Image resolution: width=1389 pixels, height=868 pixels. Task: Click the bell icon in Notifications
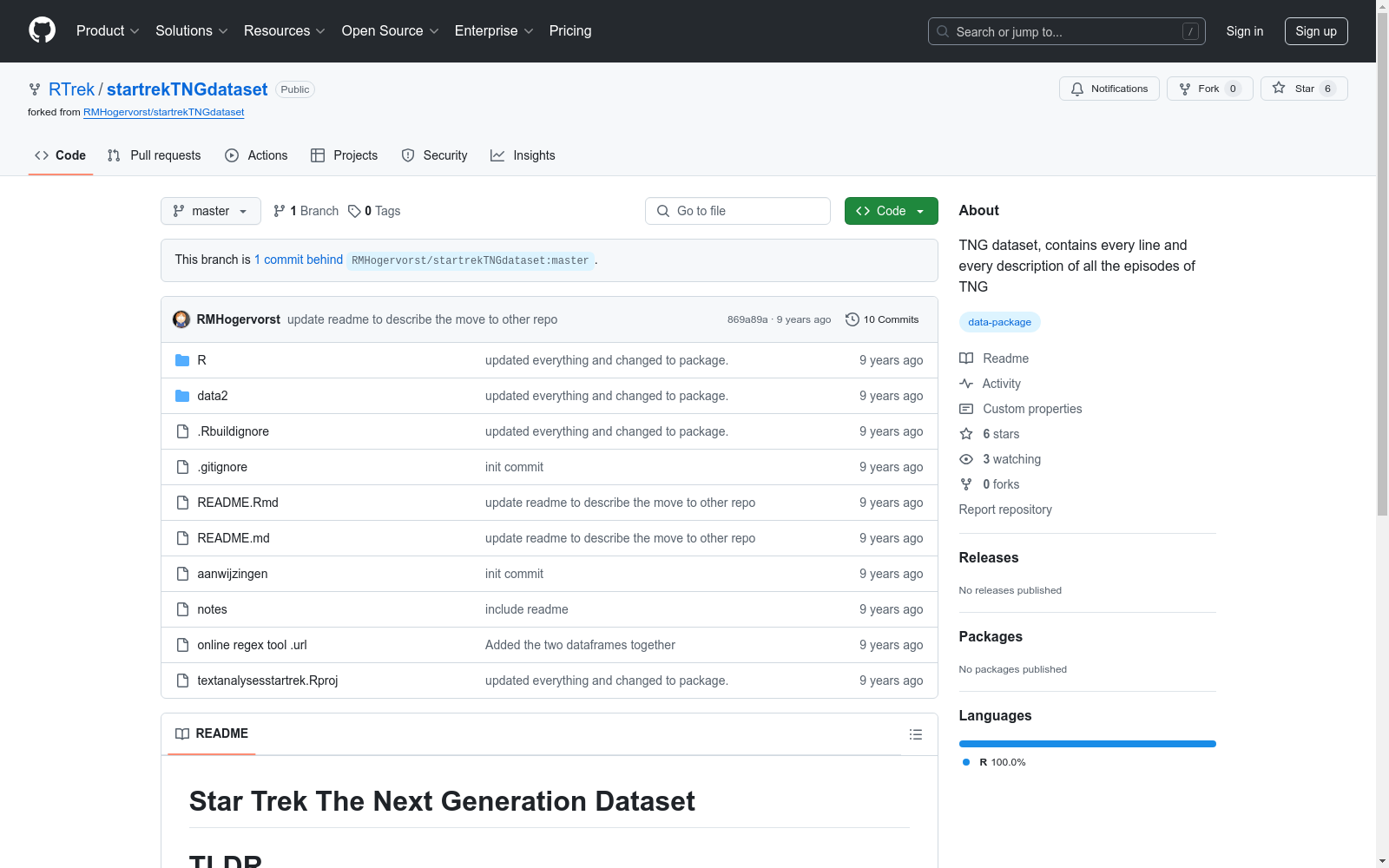click(x=1077, y=89)
